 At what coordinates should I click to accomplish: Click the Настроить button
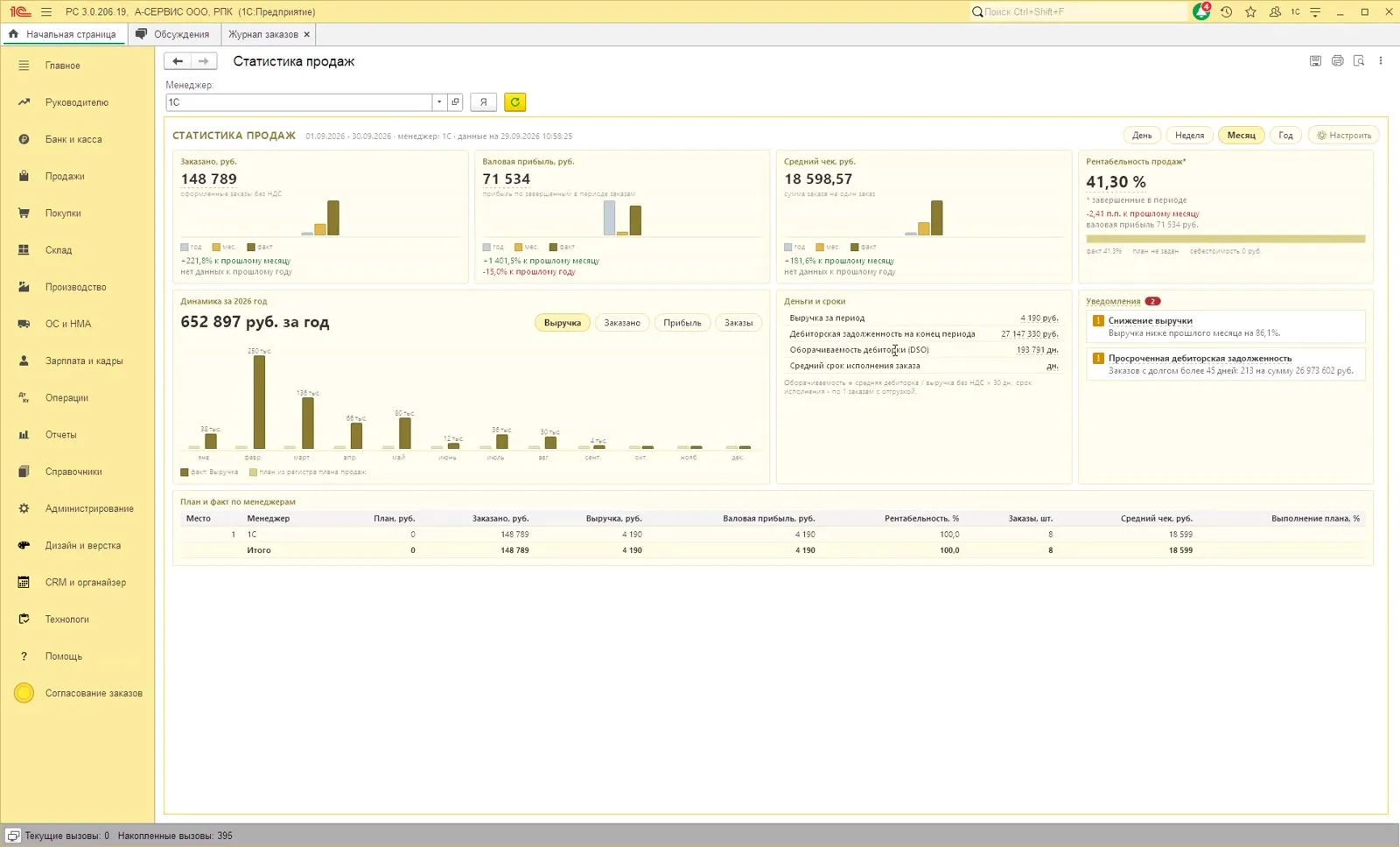click(1344, 136)
